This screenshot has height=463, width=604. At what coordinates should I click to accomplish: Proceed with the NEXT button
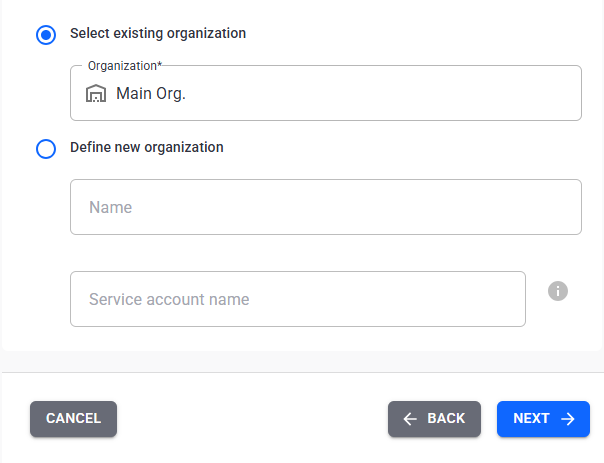tap(543, 419)
